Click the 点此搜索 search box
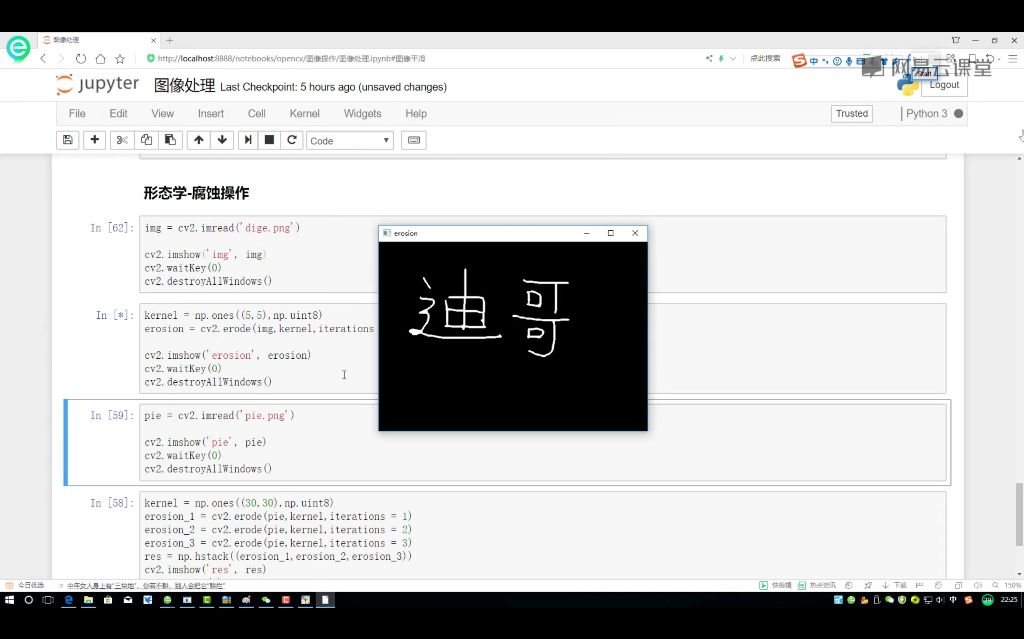 [765, 58]
